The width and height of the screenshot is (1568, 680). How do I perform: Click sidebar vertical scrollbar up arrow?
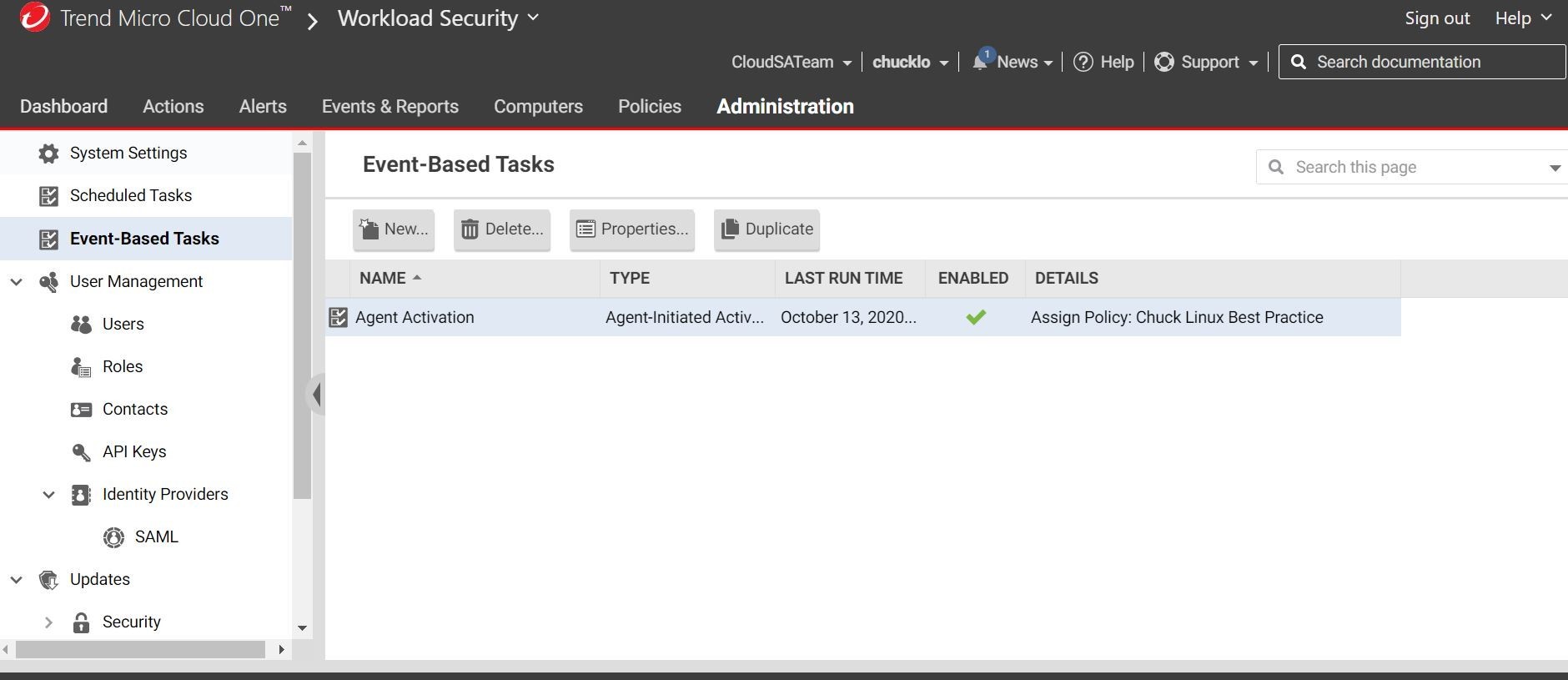coord(302,144)
